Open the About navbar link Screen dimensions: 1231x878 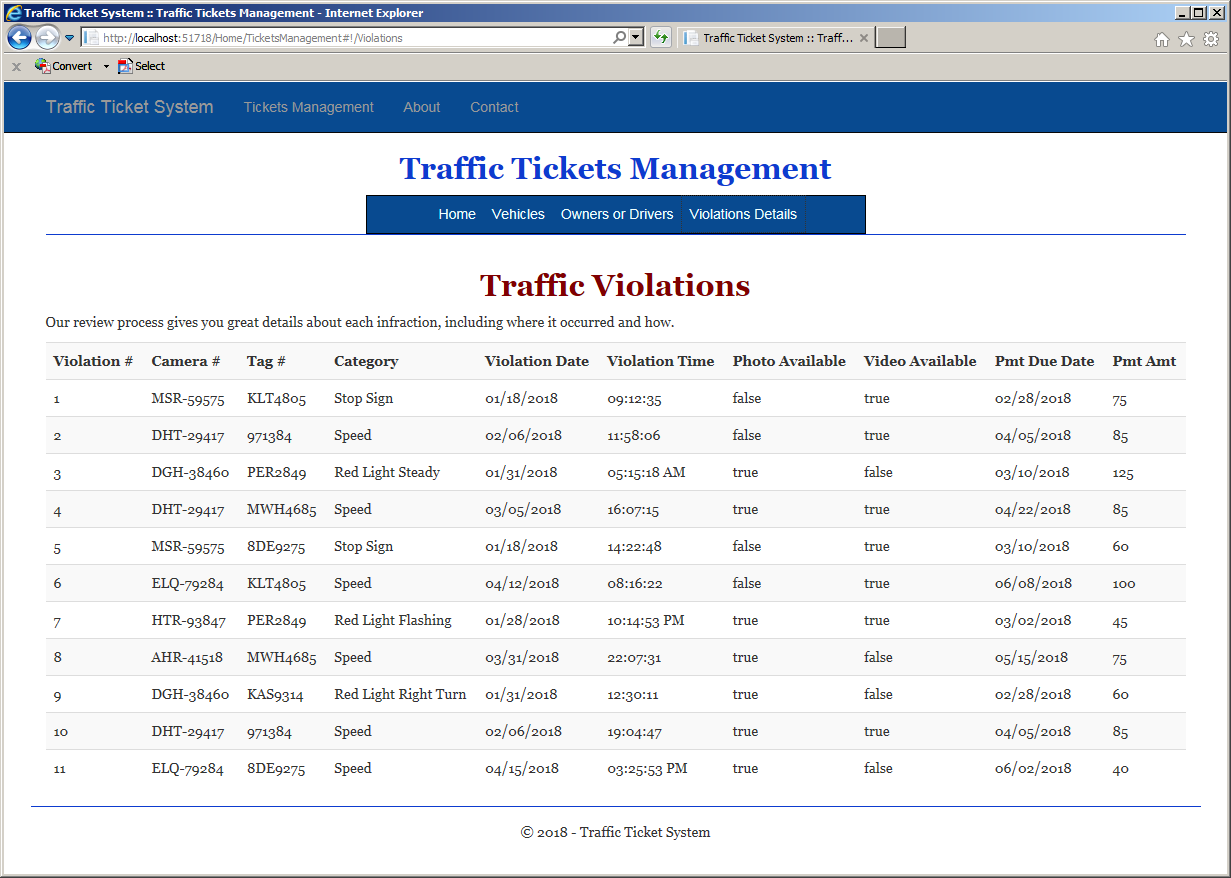click(x=422, y=107)
